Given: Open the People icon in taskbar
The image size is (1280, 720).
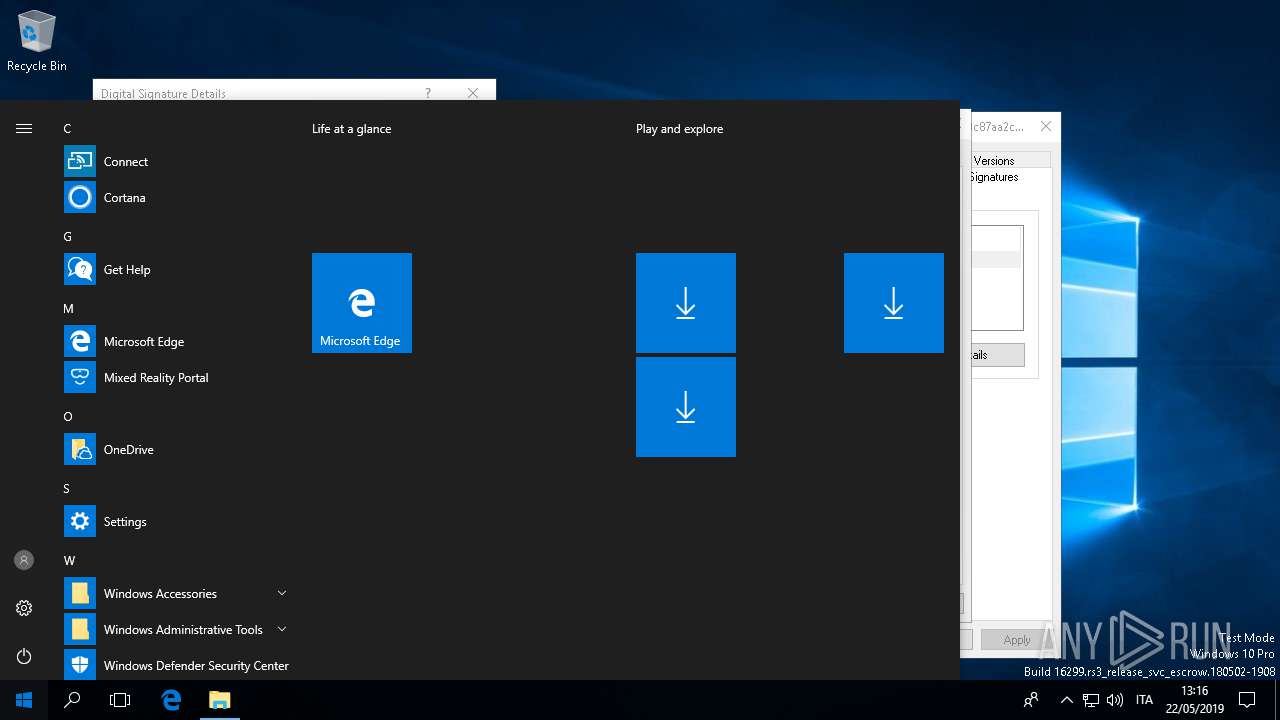Looking at the screenshot, I should pos(1031,700).
